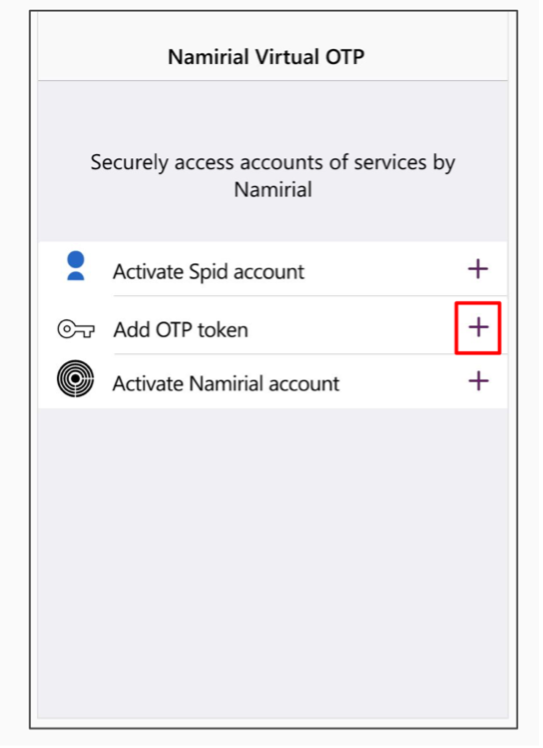This screenshot has width=543, height=748.
Task: Click the key icon for OTP token
Action: [x=76, y=330]
